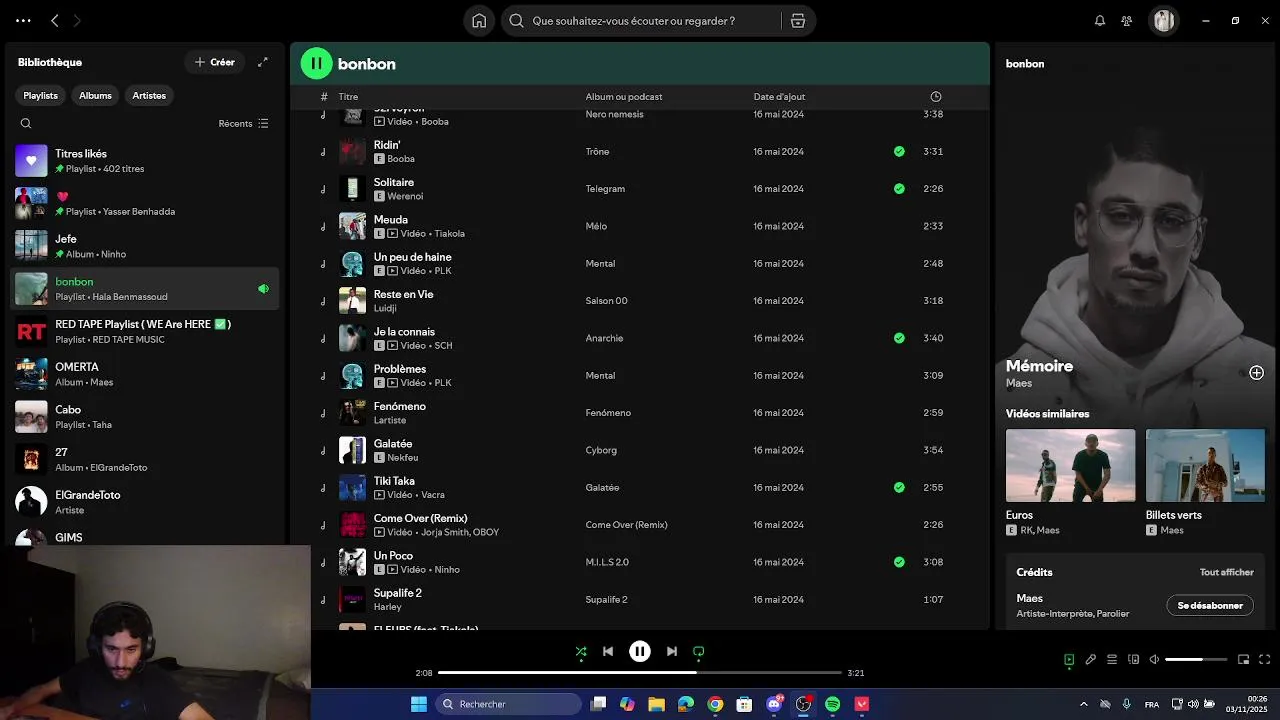The image size is (1280, 720).
Task: Open ElGrandeToto artist
Action: (x=145, y=502)
